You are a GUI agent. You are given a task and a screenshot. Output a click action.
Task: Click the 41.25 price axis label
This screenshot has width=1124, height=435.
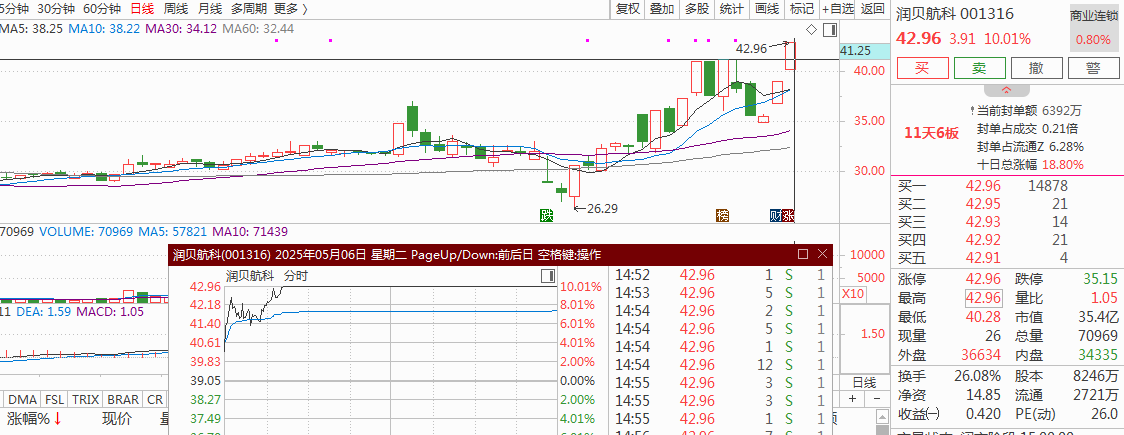865,51
